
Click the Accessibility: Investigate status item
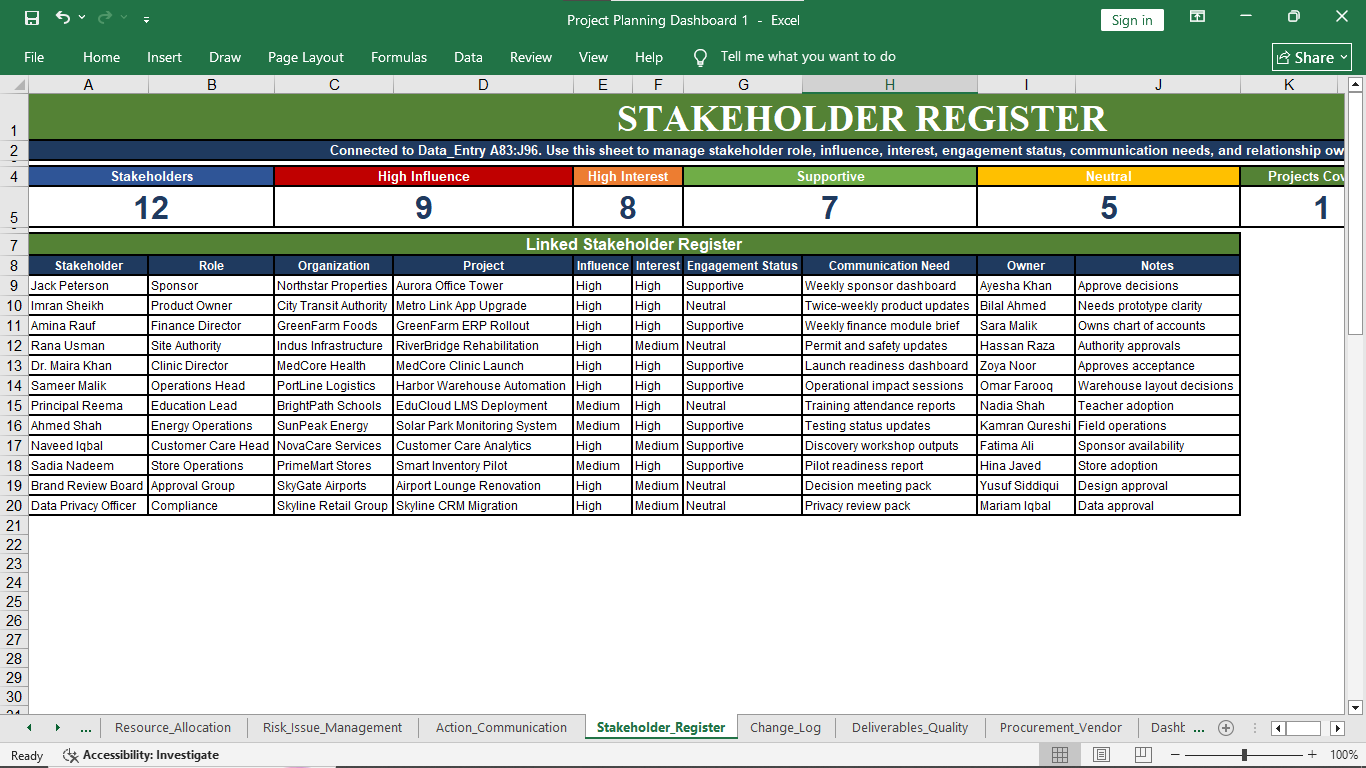(141, 755)
